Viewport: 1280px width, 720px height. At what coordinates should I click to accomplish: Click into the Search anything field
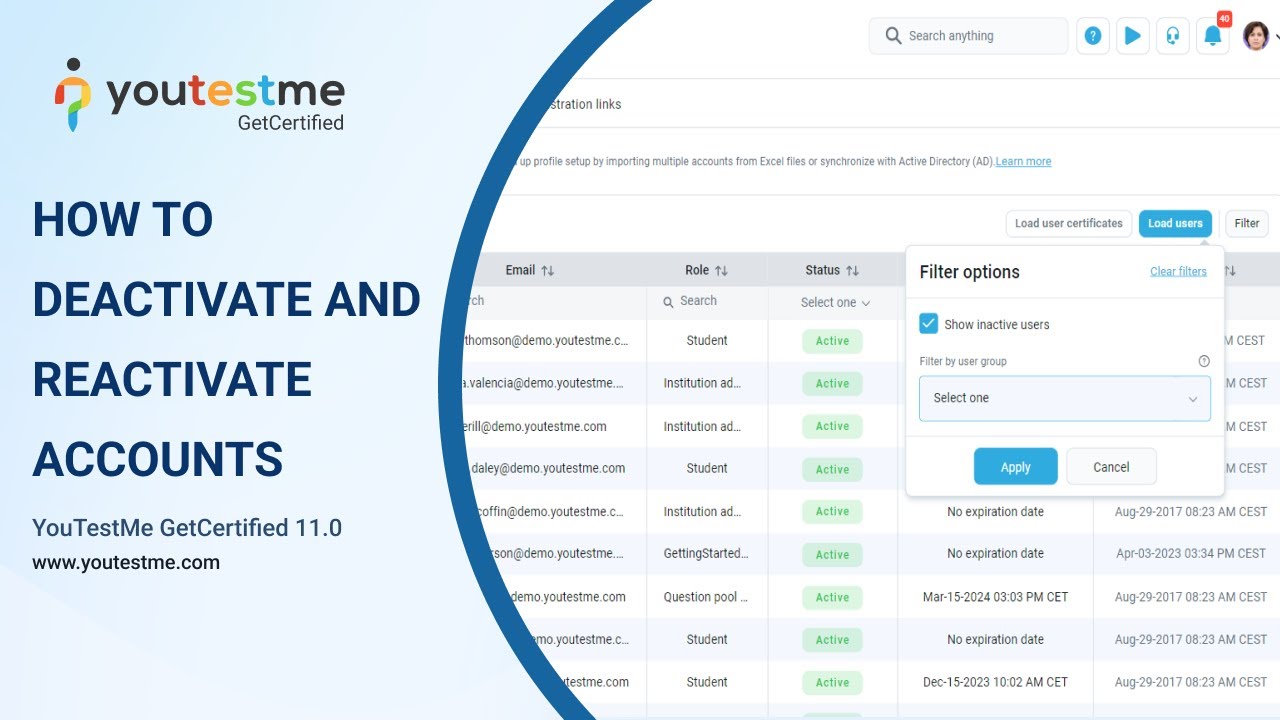pos(968,36)
